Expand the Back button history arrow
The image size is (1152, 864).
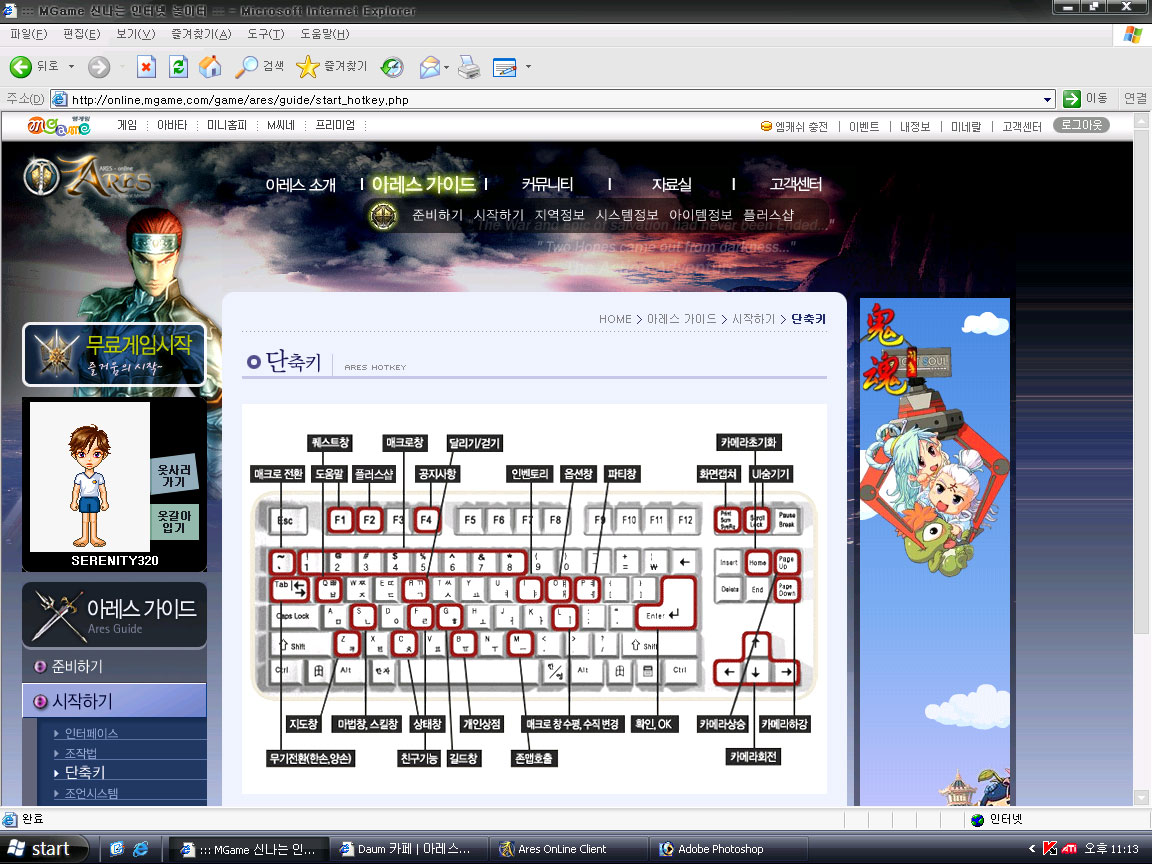[72, 67]
